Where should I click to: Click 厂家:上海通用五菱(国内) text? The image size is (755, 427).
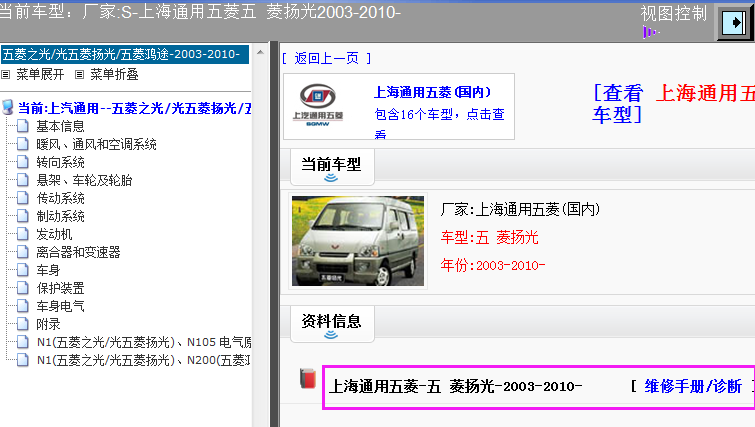point(520,209)
